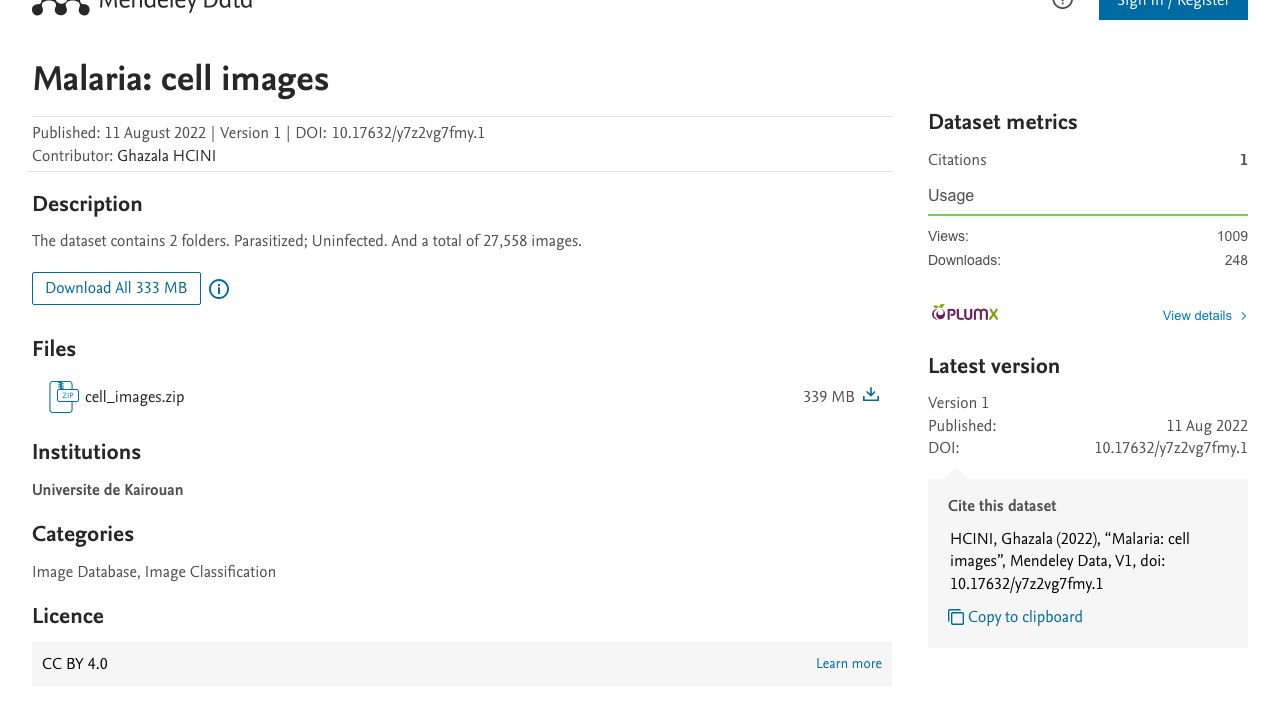
Task: Click the Copy to clipboard icon
Action: (x=956, y=617)
